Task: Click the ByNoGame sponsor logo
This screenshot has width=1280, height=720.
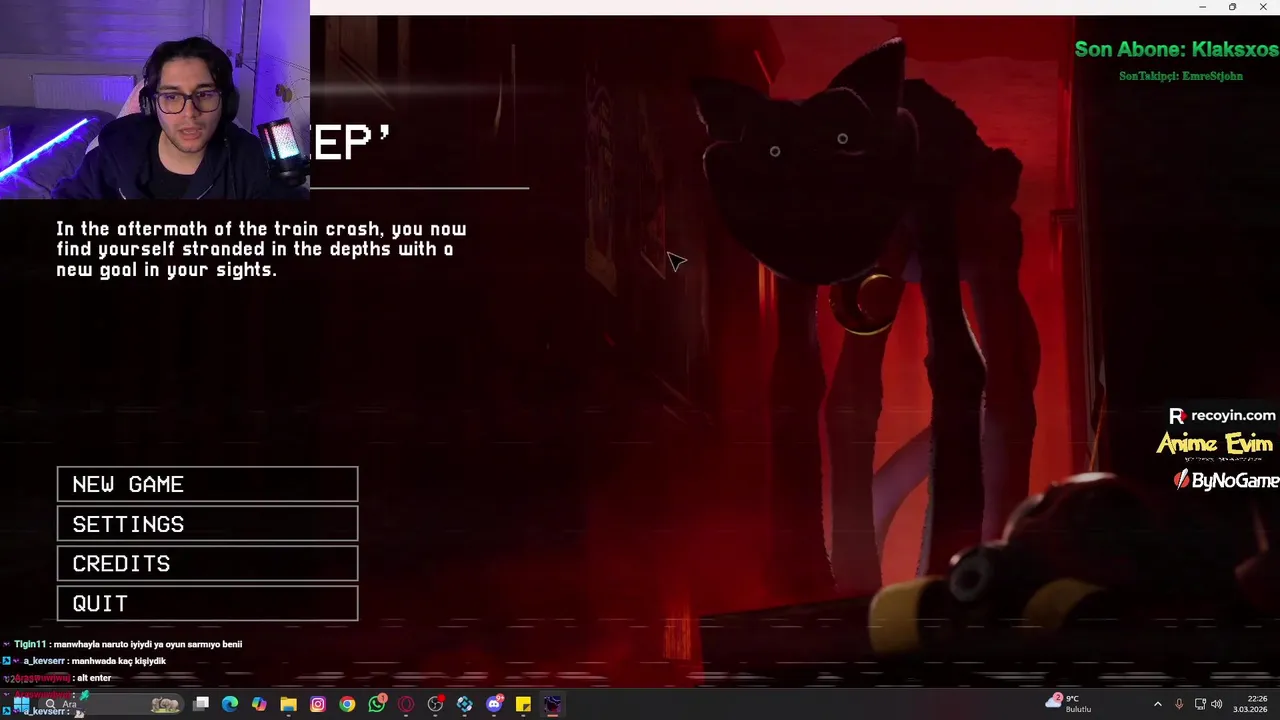Action: (x=1226, y=481)
